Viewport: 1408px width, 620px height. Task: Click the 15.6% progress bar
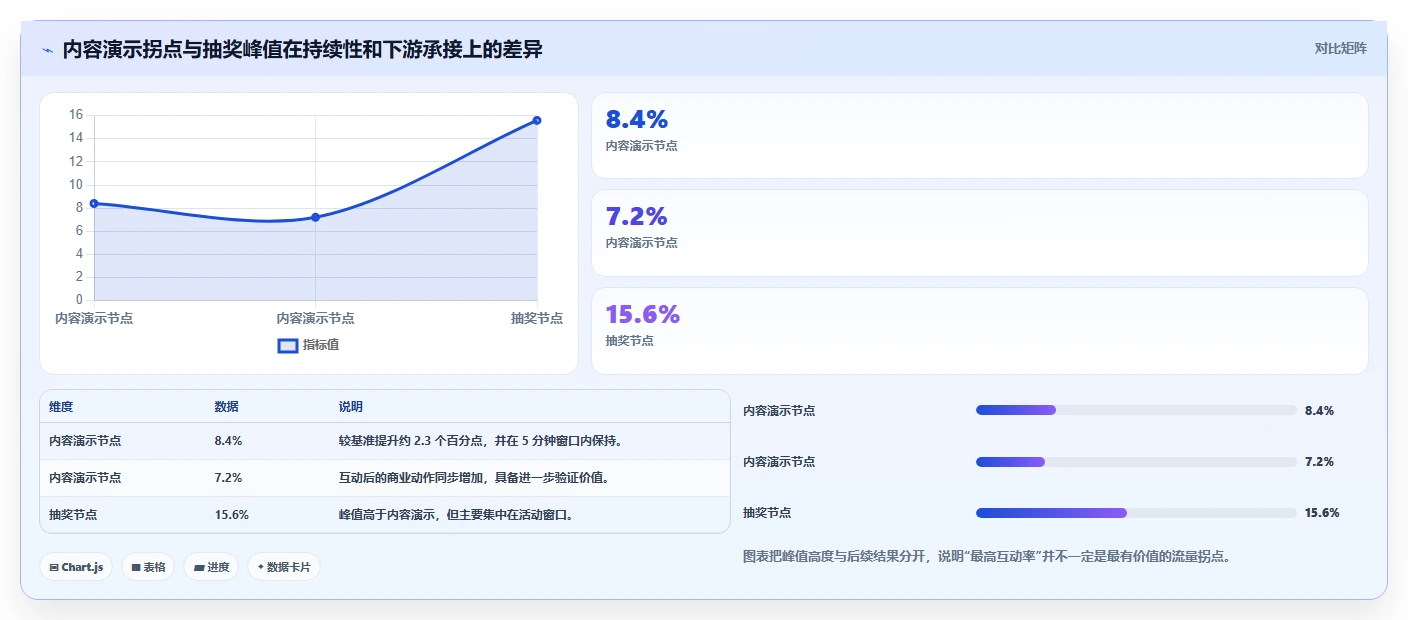(1136, 513)
